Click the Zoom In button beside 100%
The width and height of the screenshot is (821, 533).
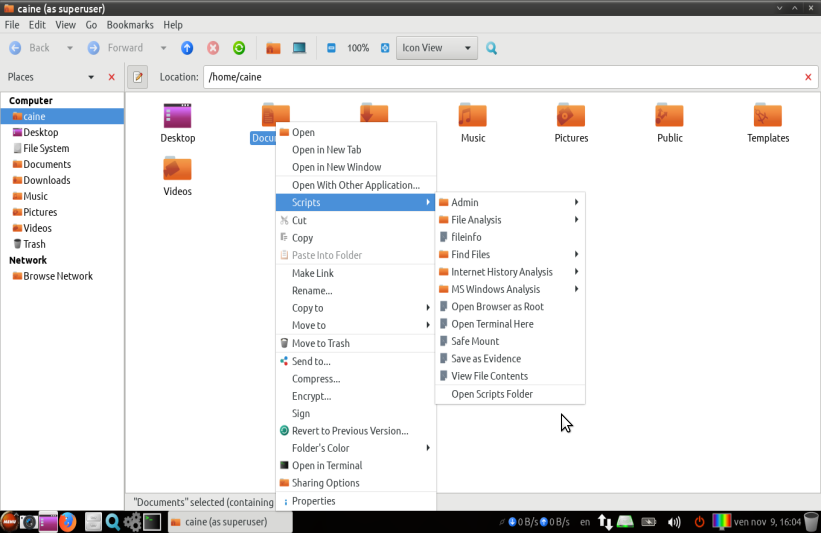pyautogui.click(x=385, y=48)
